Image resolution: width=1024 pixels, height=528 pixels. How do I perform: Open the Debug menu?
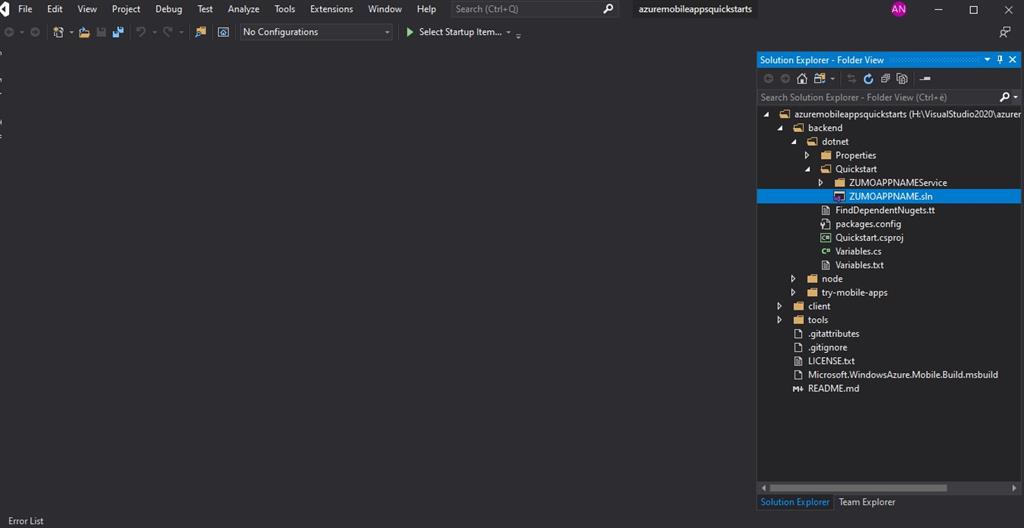point(168,9)
